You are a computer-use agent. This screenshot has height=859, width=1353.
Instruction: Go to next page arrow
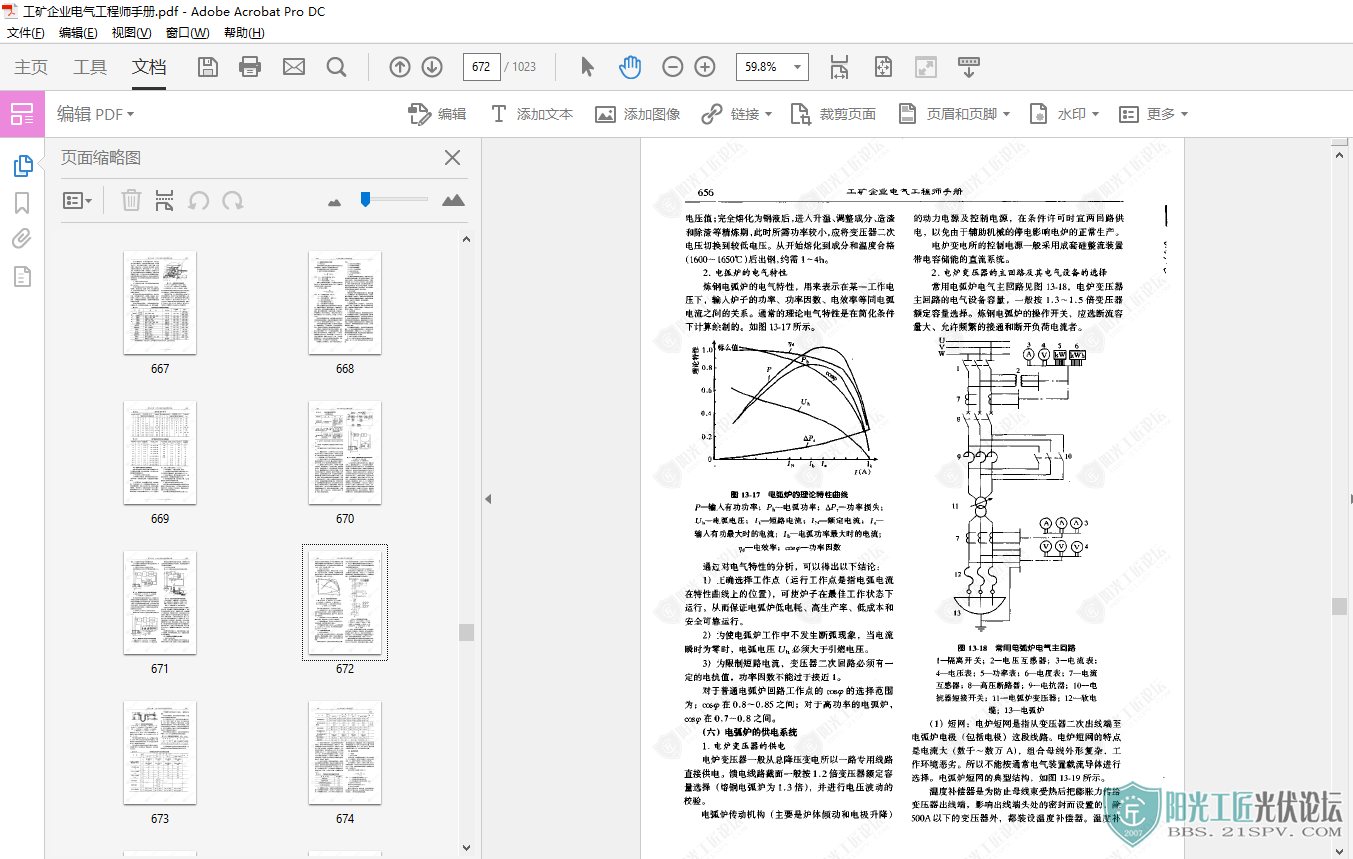click(432, 67)
